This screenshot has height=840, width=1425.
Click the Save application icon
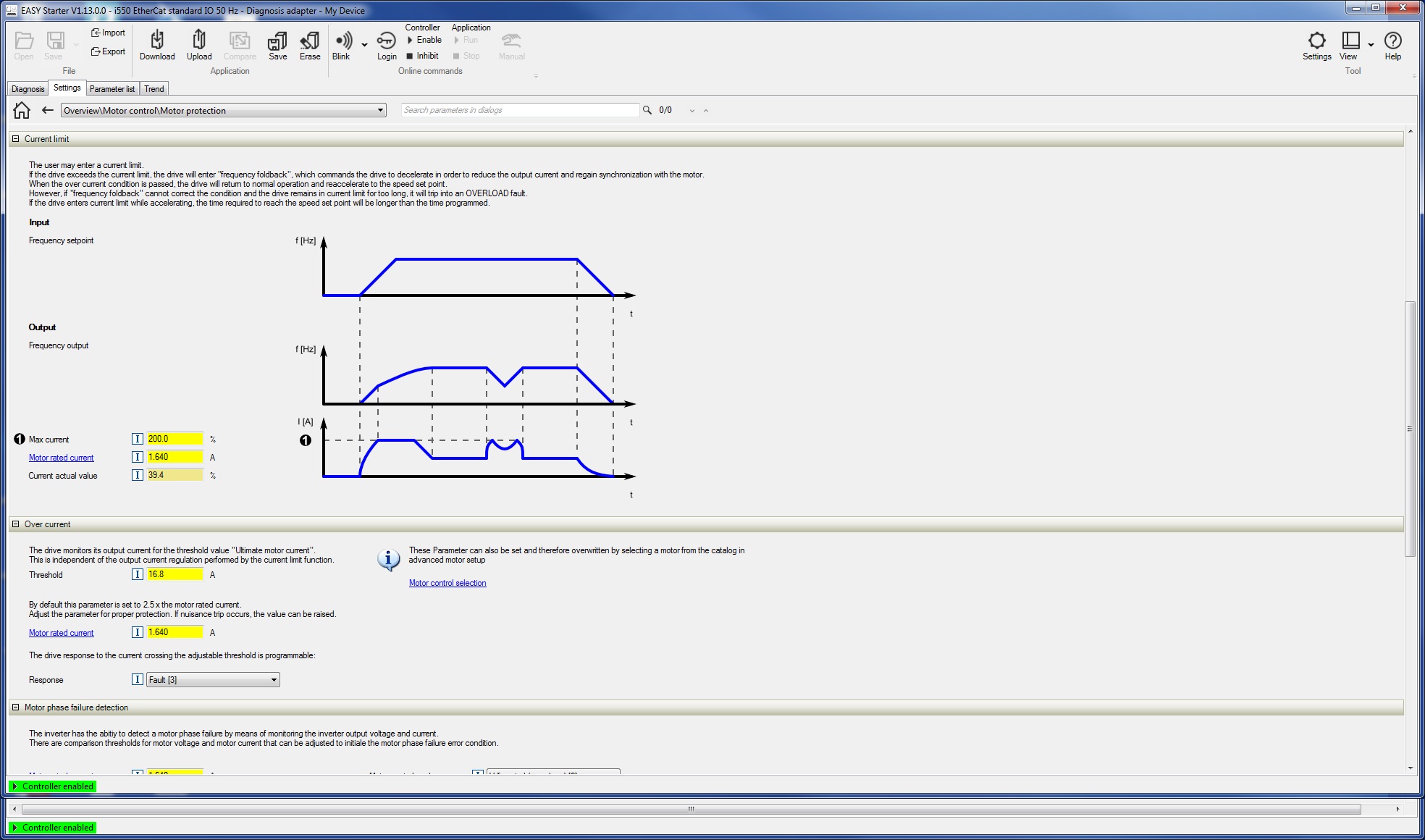pyautogui.click(x=276, y=45)
